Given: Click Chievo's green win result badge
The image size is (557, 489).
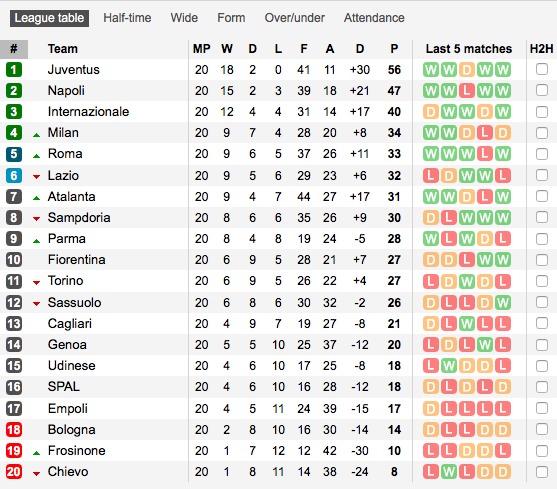Looking at the screenshot, I should pyautogui.click(x=449, y=472).
